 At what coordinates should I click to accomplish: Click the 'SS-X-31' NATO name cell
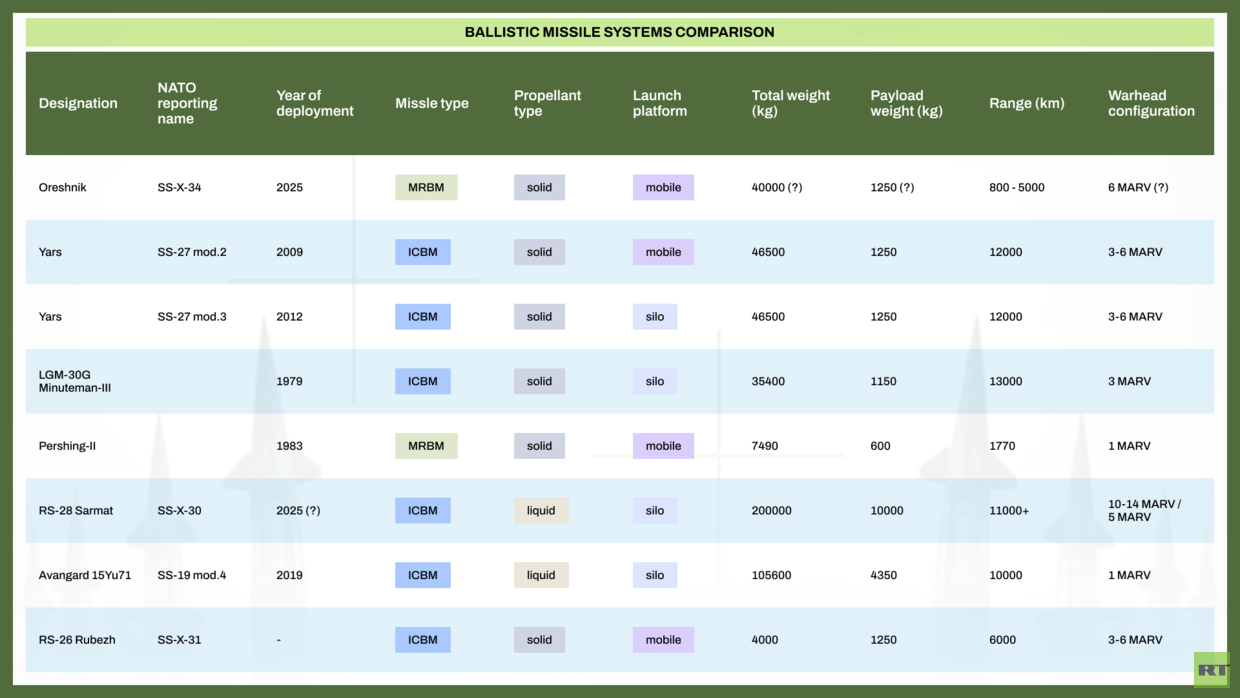coord(179,640)
